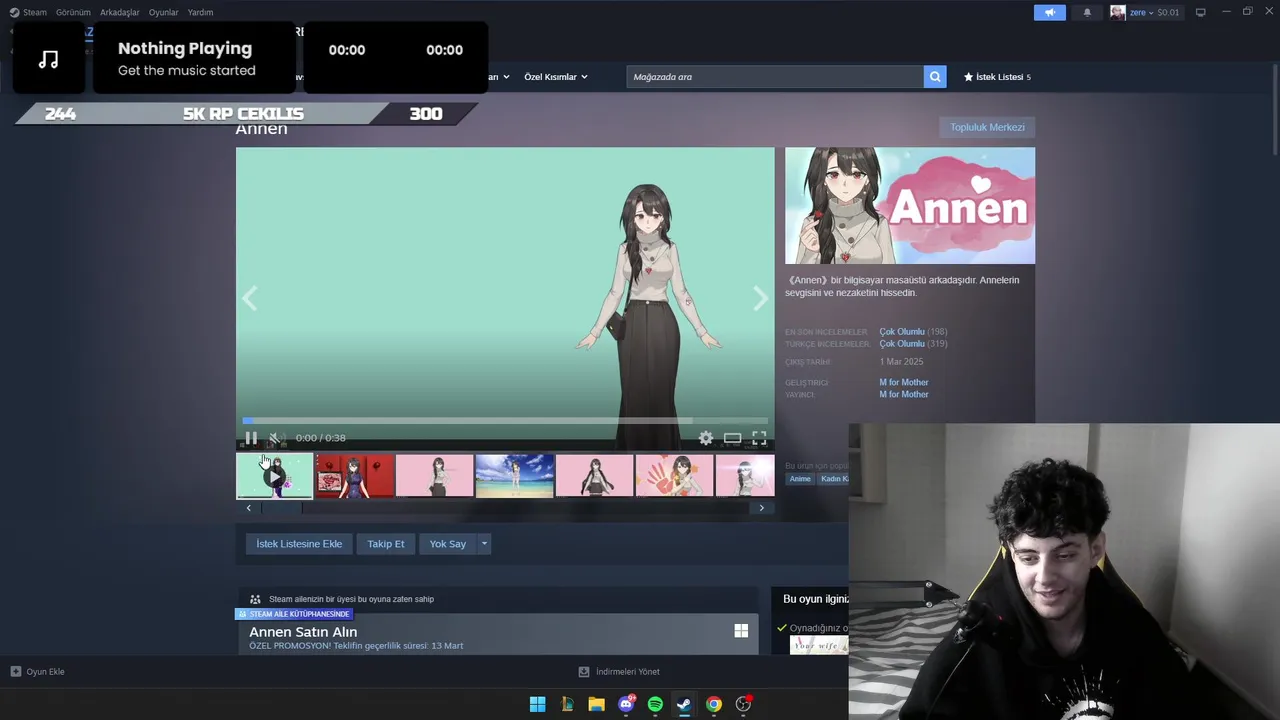
Task: Open the Arkadaşlar menu
Action: (120, 12)
